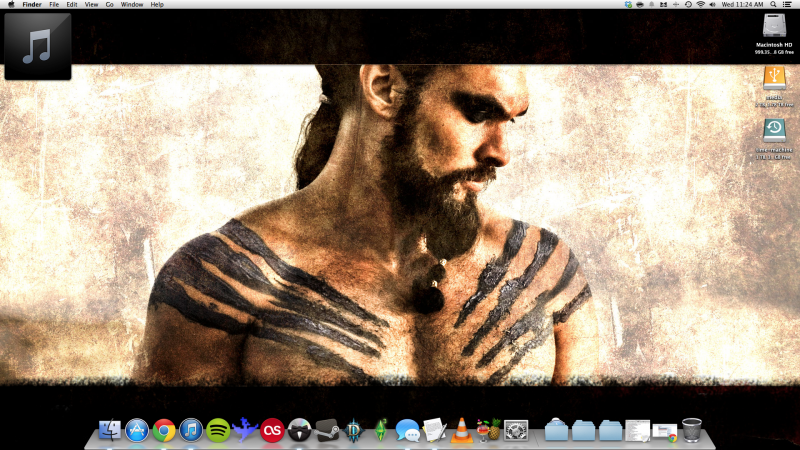Restore the minimized Chrome window thumbnail
Image resolution: width=800 pixels, height=450 pixels.
click(x=665, y=432)
